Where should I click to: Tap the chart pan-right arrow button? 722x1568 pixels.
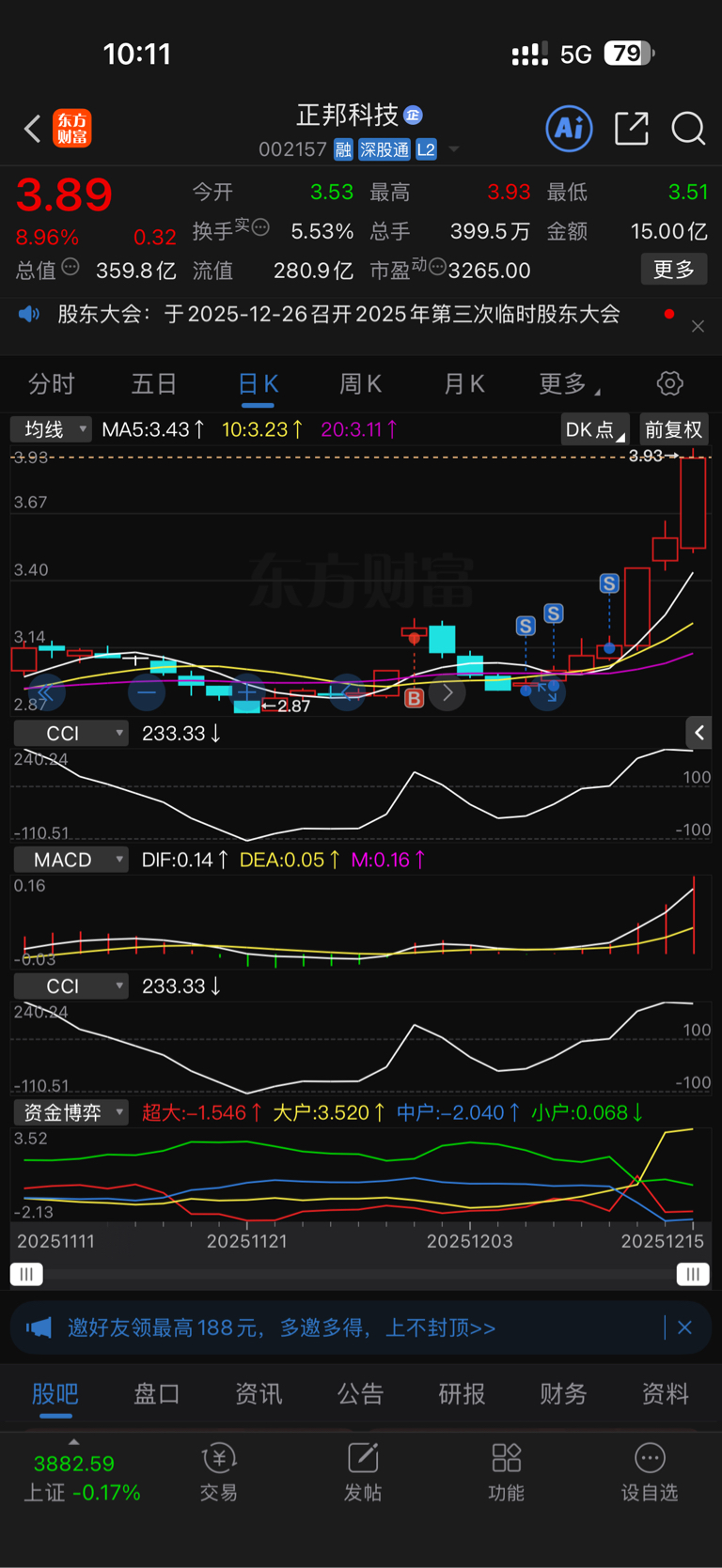tap(447, 693)
